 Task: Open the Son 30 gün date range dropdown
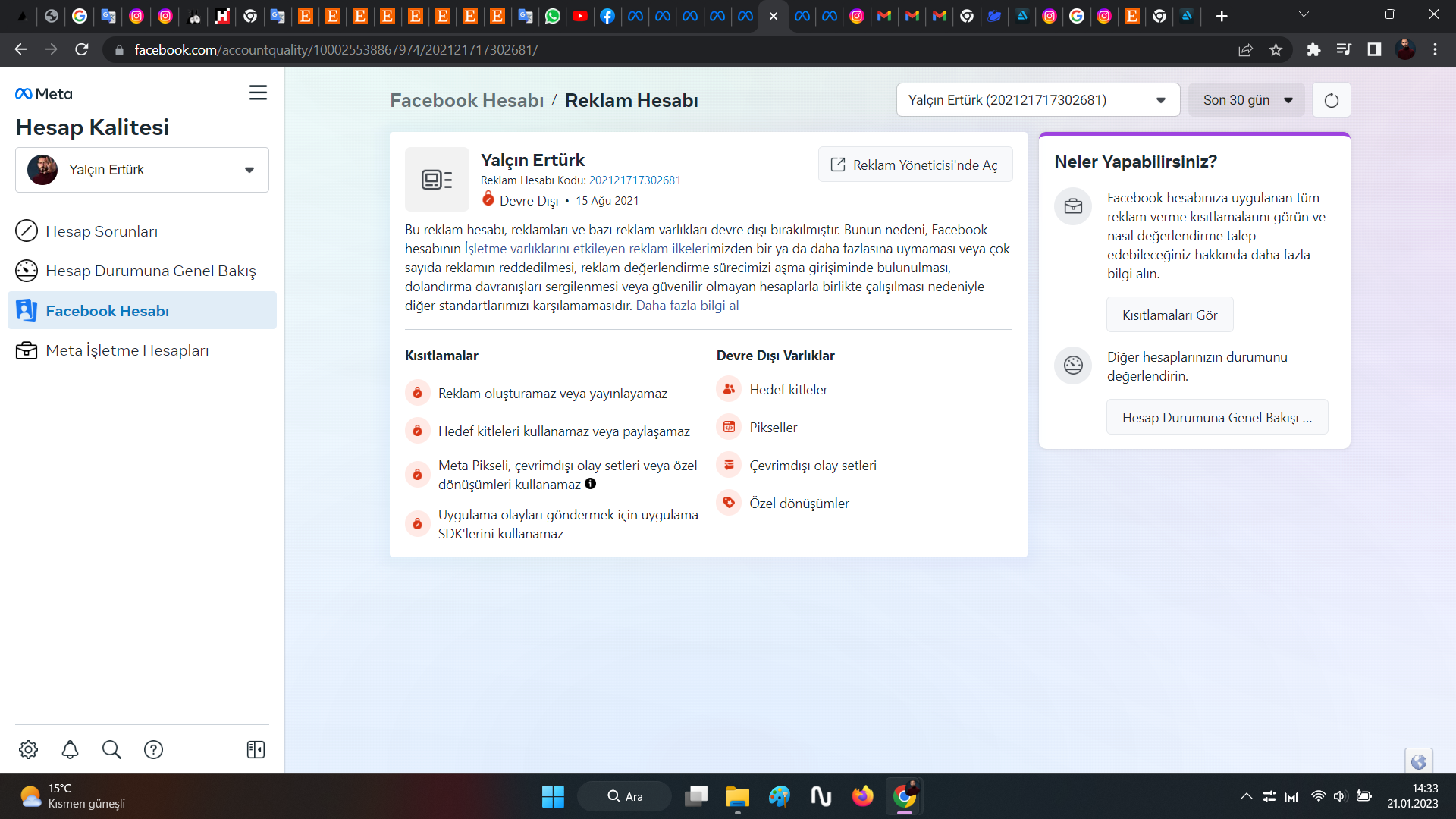pos(1247,100)
